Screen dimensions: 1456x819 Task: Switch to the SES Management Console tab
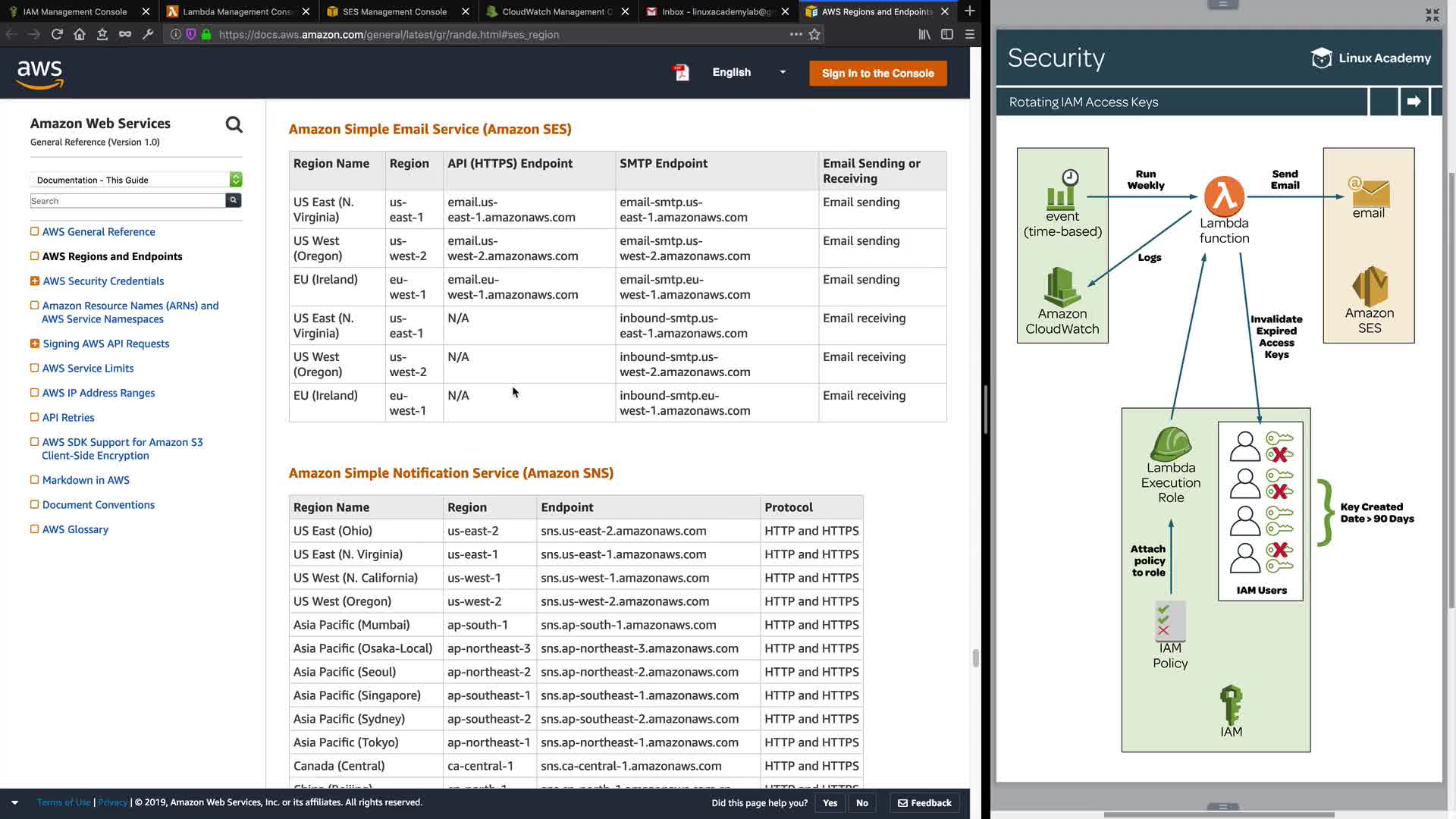(394, 11)
